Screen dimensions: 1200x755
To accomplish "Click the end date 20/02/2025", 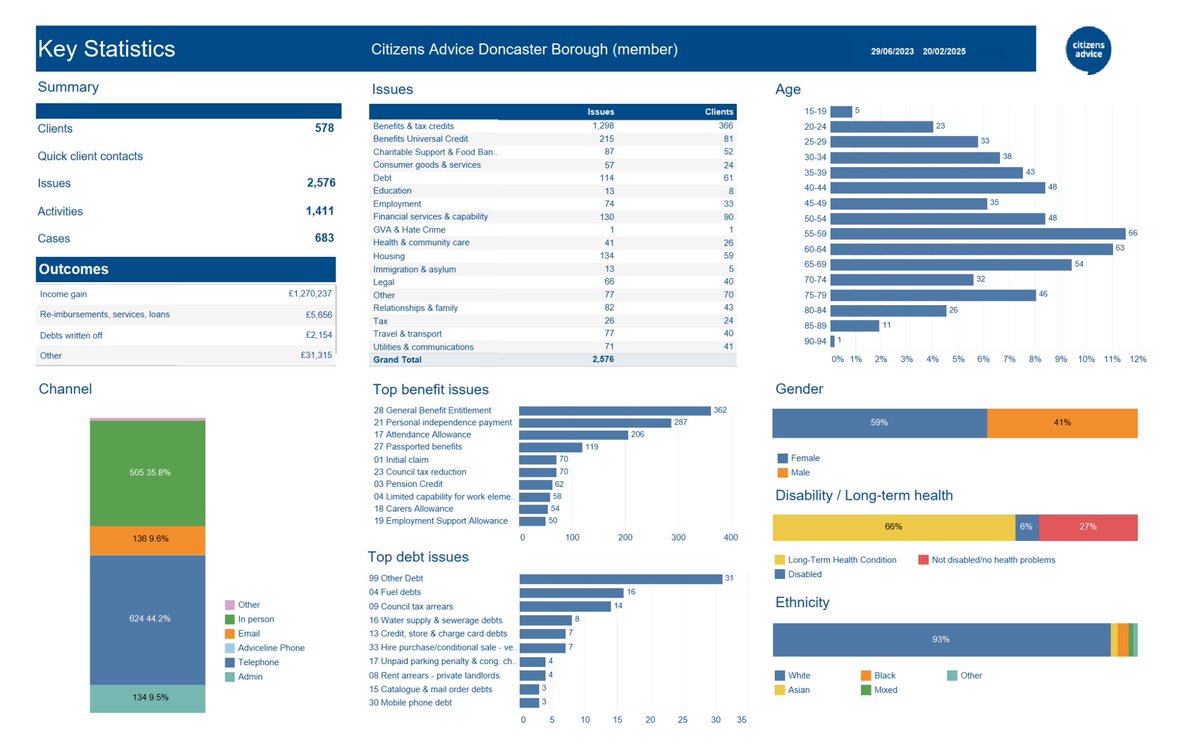I will click(944, 51).
